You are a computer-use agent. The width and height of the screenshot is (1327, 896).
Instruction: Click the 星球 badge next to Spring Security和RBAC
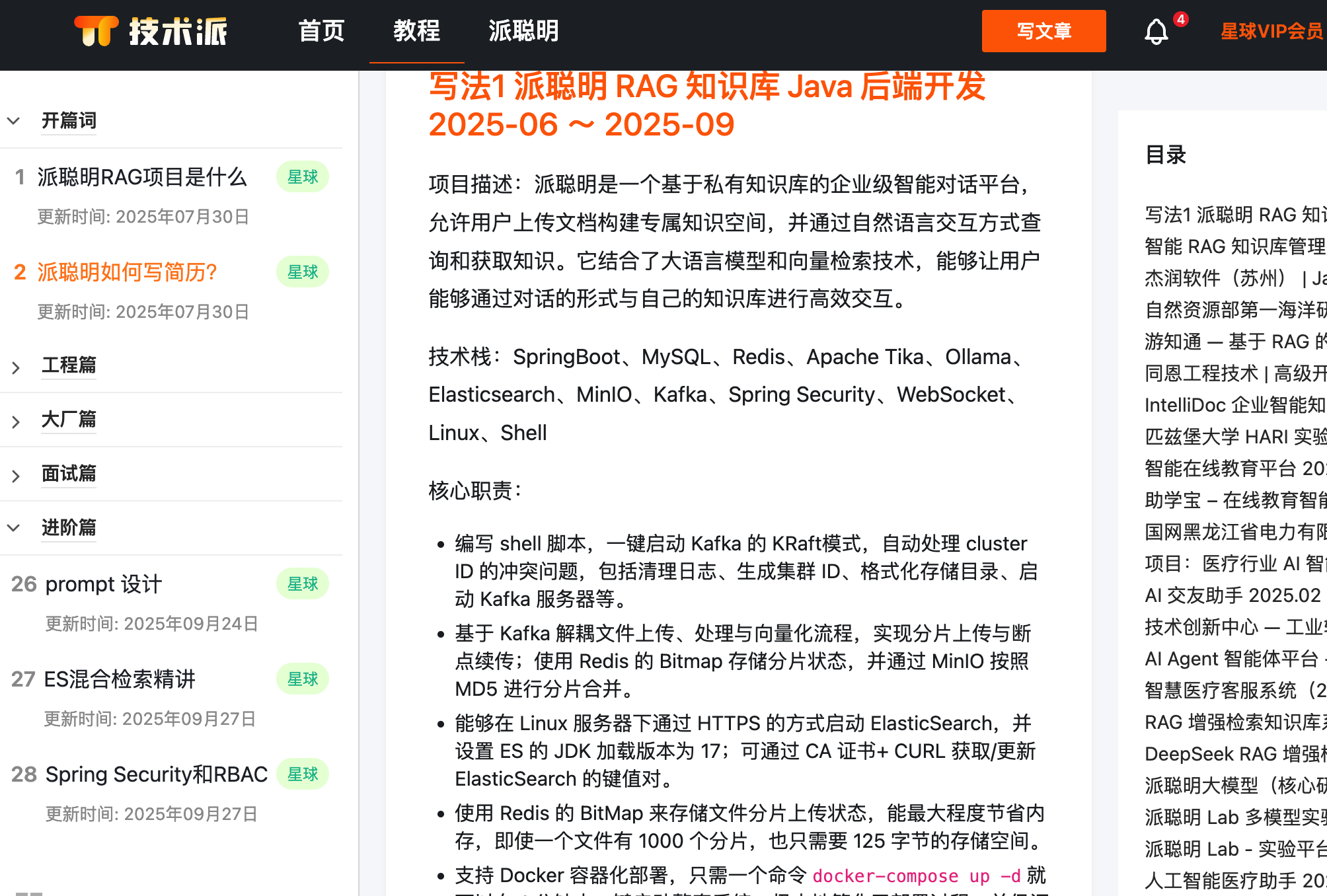click(303, 774)
